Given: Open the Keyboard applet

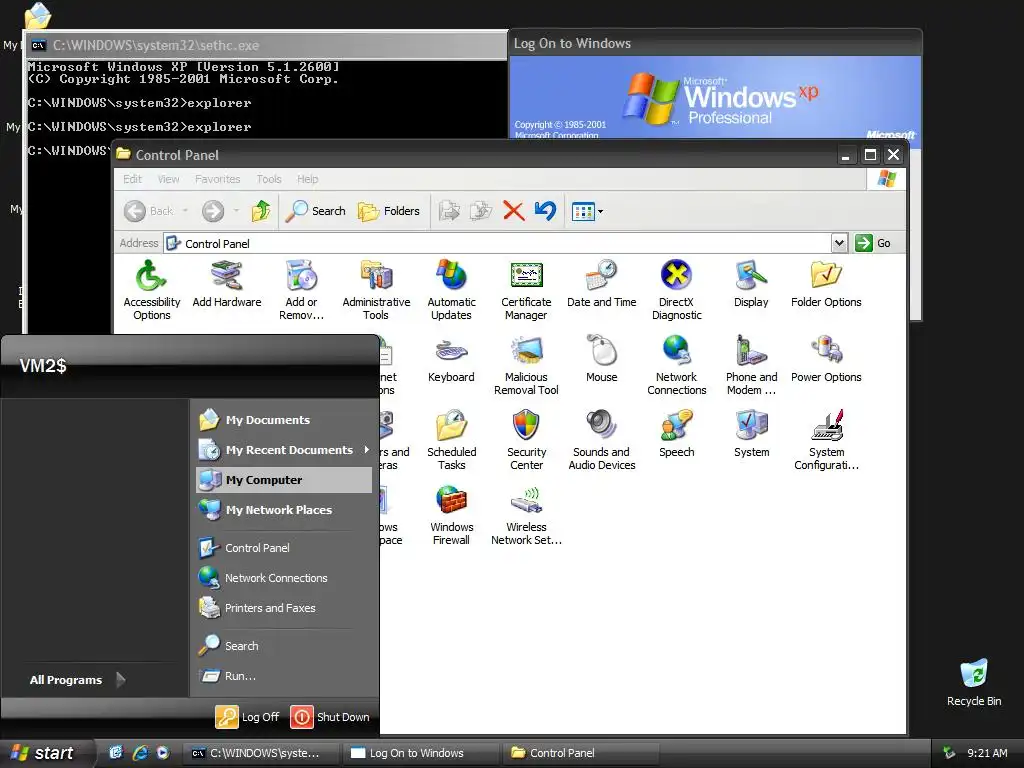Looking at the screenshot, I should (451, 359).
